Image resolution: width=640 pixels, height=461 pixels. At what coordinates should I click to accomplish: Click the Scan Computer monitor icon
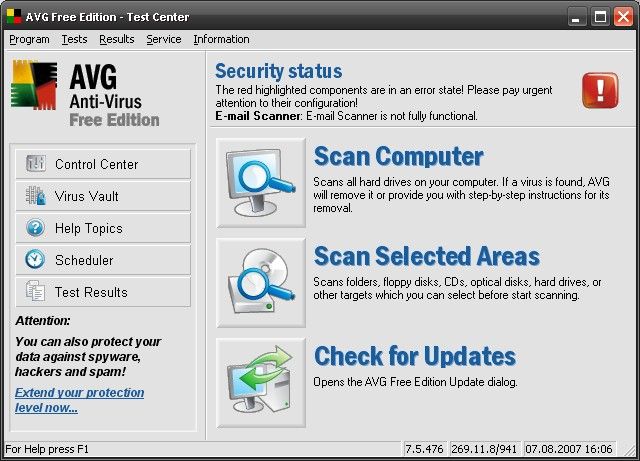click(261, 183)
